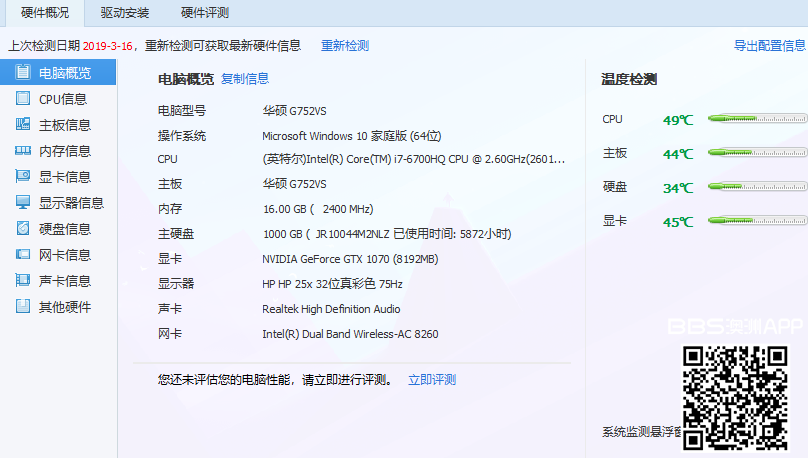Start benchmark via 立即评测 link
The width and height of the screenshot is (808, 458).
pos(432,380)
